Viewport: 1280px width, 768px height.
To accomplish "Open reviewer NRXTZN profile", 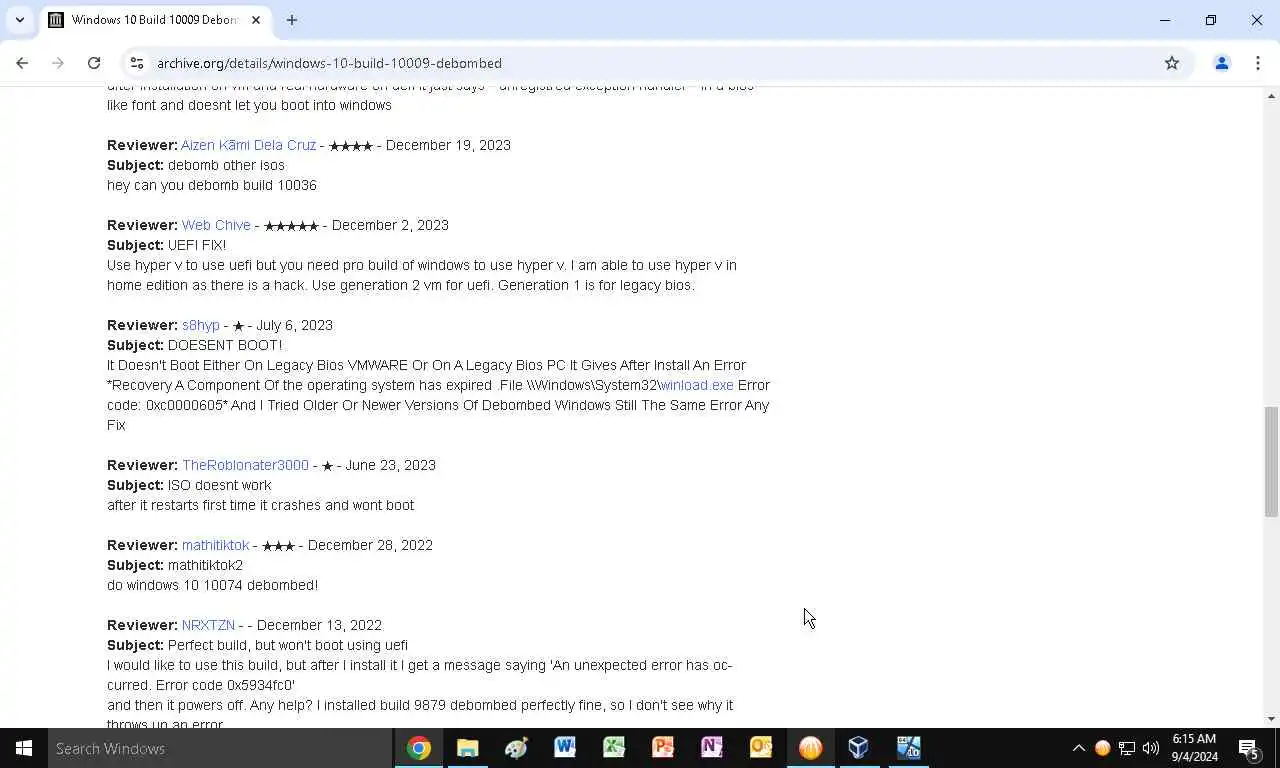I will [x=208, y=625].
